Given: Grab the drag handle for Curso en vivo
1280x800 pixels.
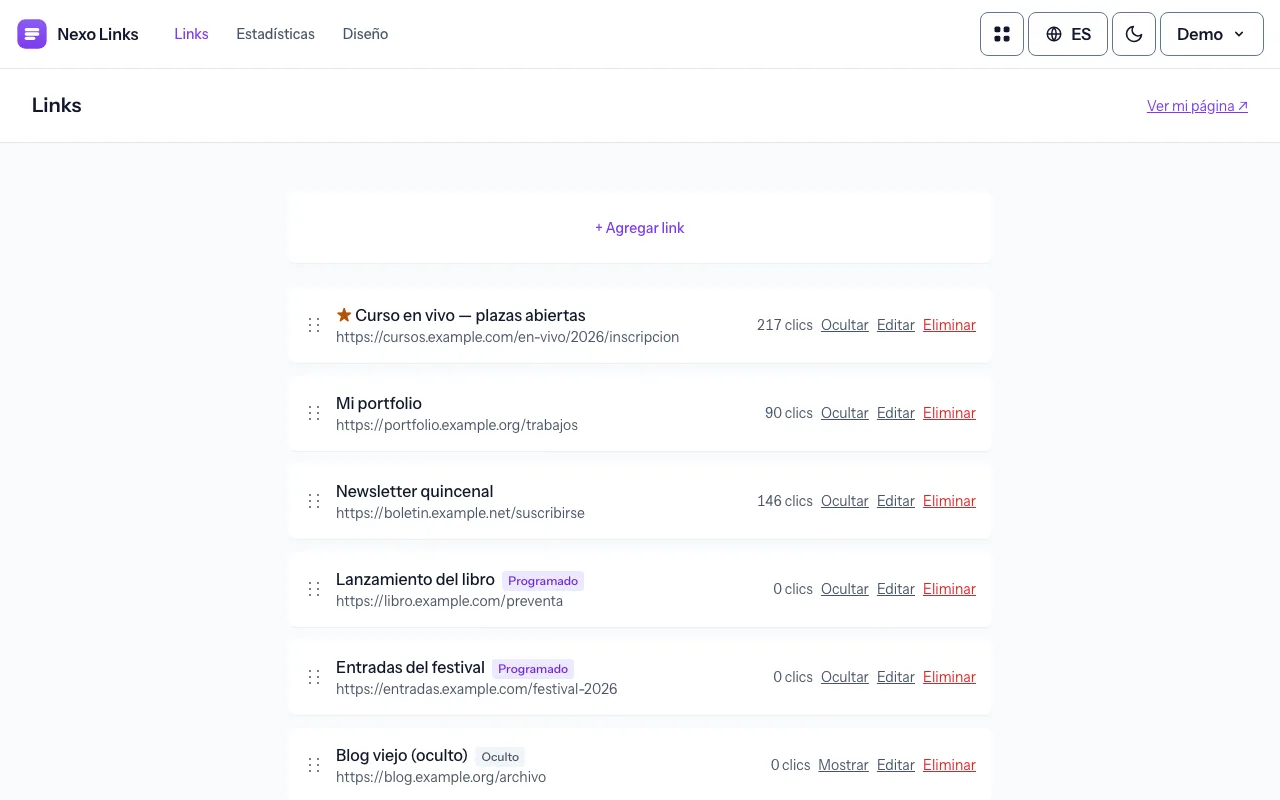Looking at the screenshot, I should [314, 325].
